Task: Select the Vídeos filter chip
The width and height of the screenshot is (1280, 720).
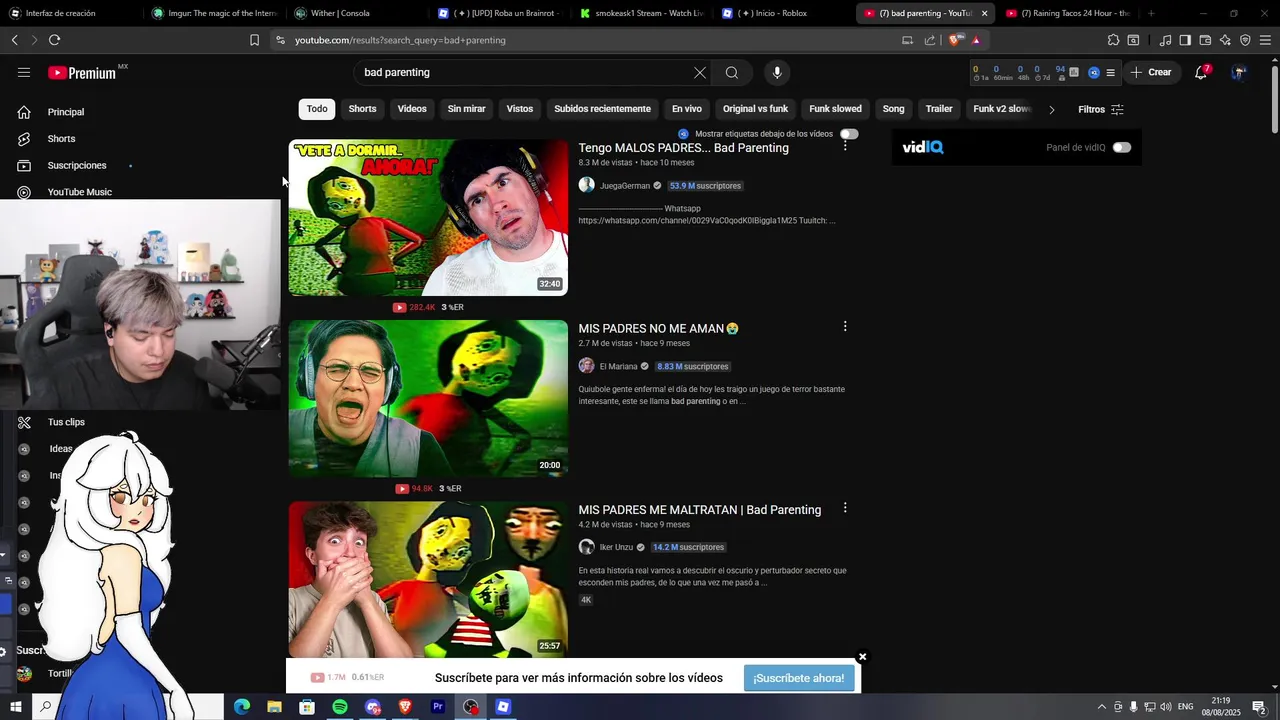Action: click(412, 109)
